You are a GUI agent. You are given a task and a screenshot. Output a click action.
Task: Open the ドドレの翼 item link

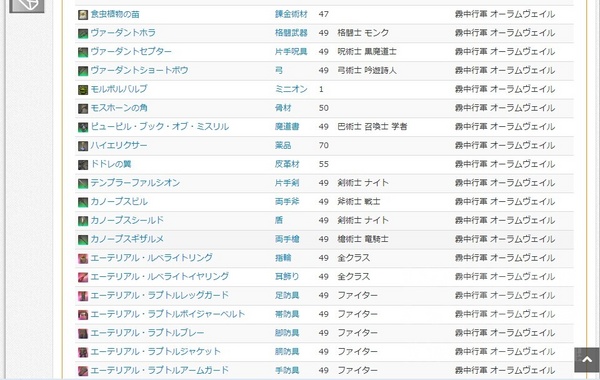coord(111,164)
